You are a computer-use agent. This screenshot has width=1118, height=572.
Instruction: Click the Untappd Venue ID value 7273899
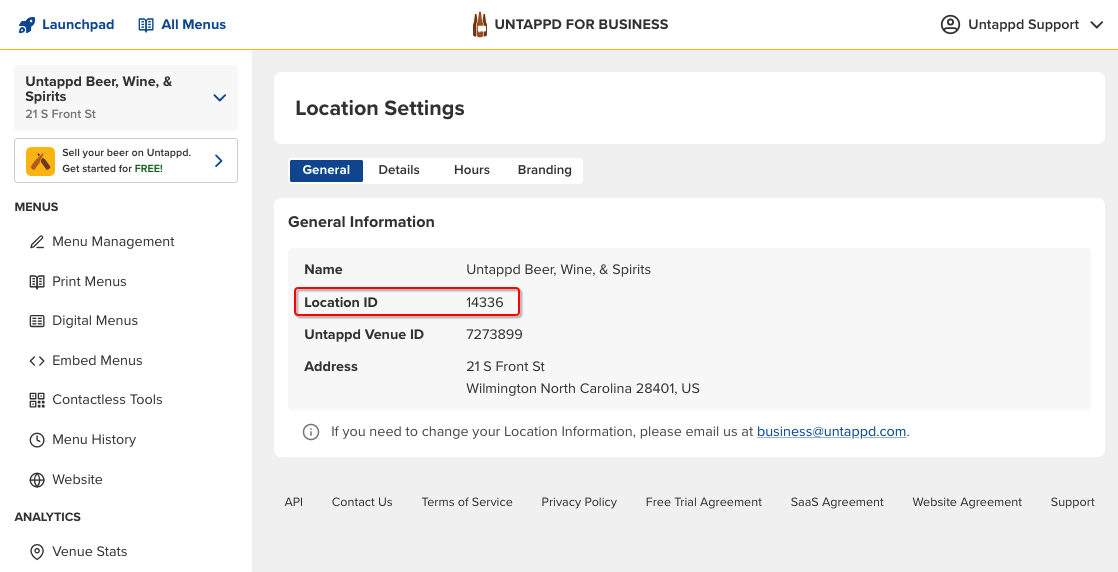click(x=494, y=334)
